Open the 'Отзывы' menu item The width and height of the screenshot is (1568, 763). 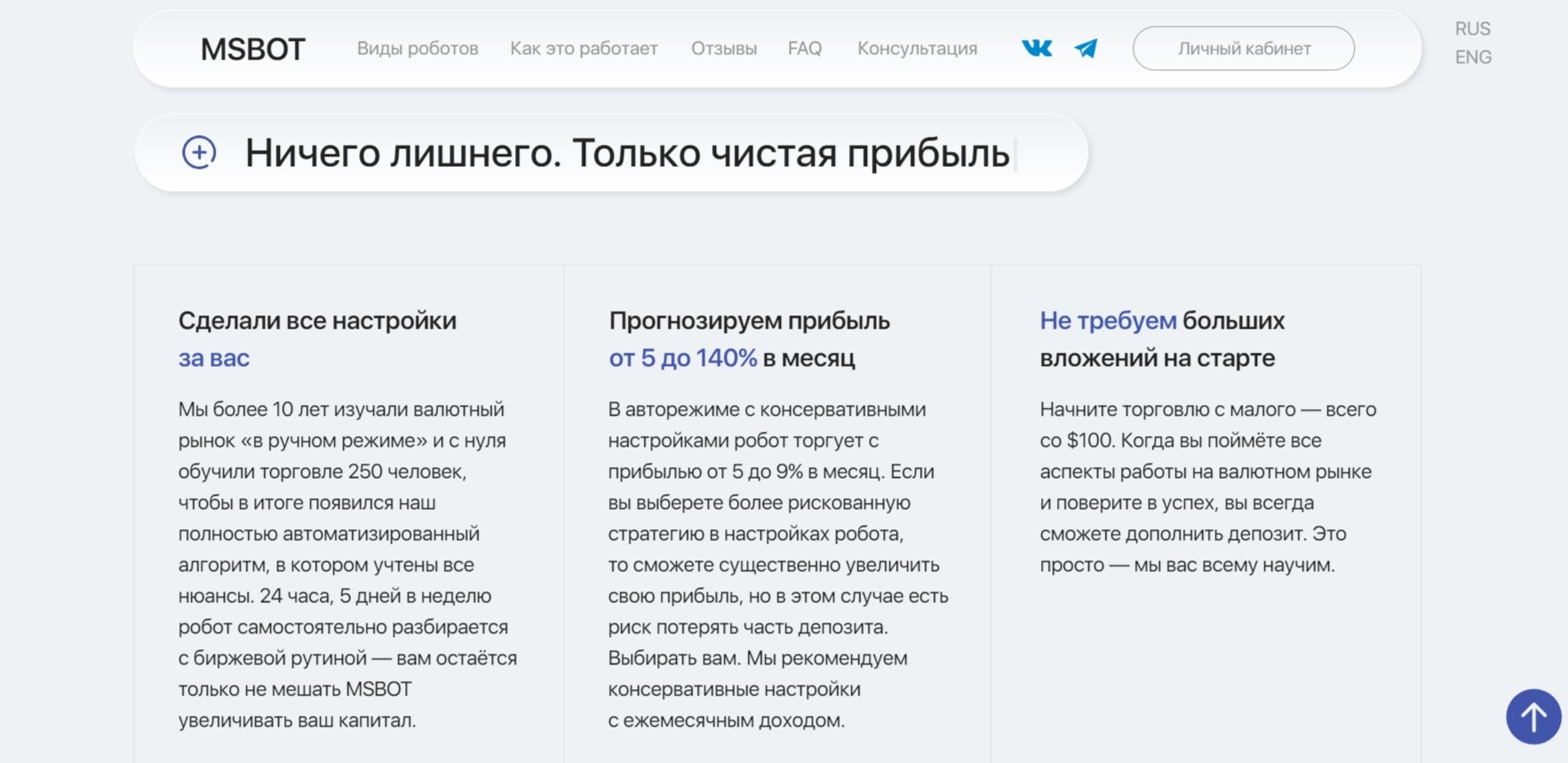tap(724, 49)
